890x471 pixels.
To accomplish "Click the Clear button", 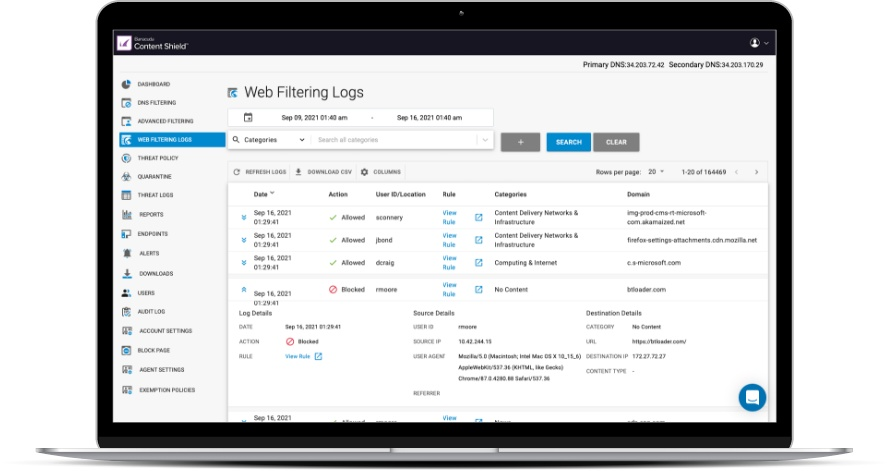I will point(616,142).
